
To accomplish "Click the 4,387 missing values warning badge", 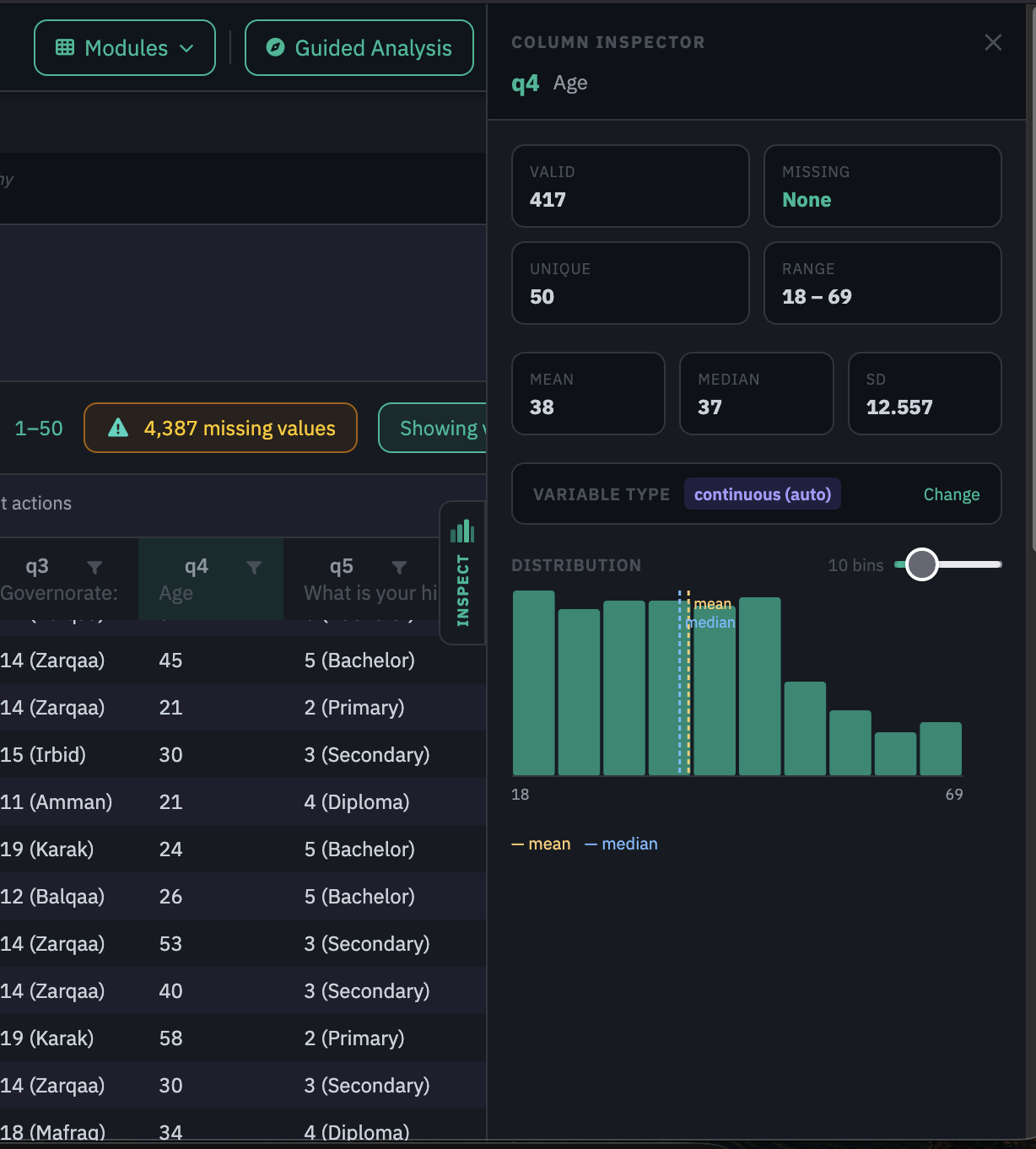I will click(x=220, y=428).
